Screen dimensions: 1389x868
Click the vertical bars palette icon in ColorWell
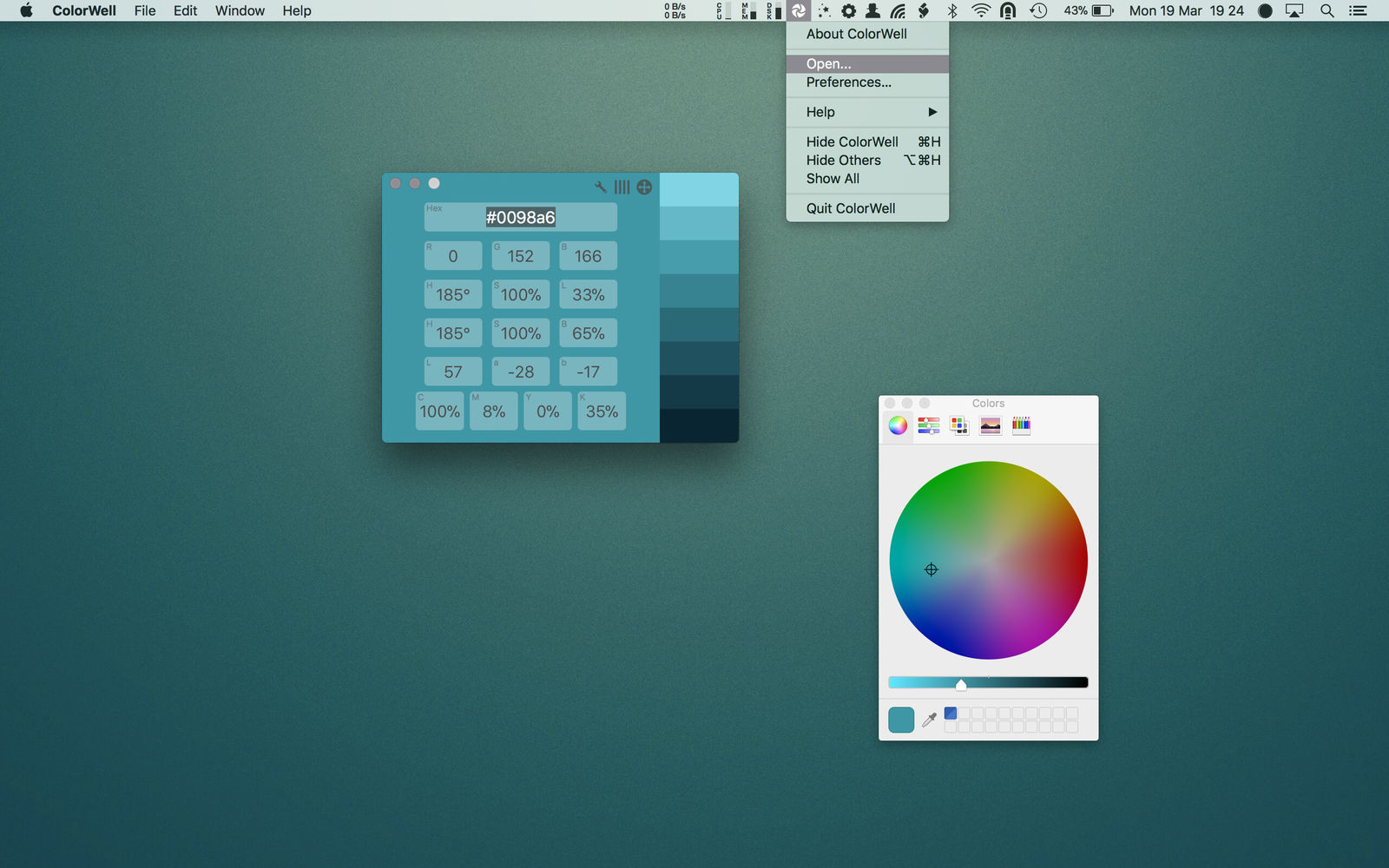click(x=622, y=187)
